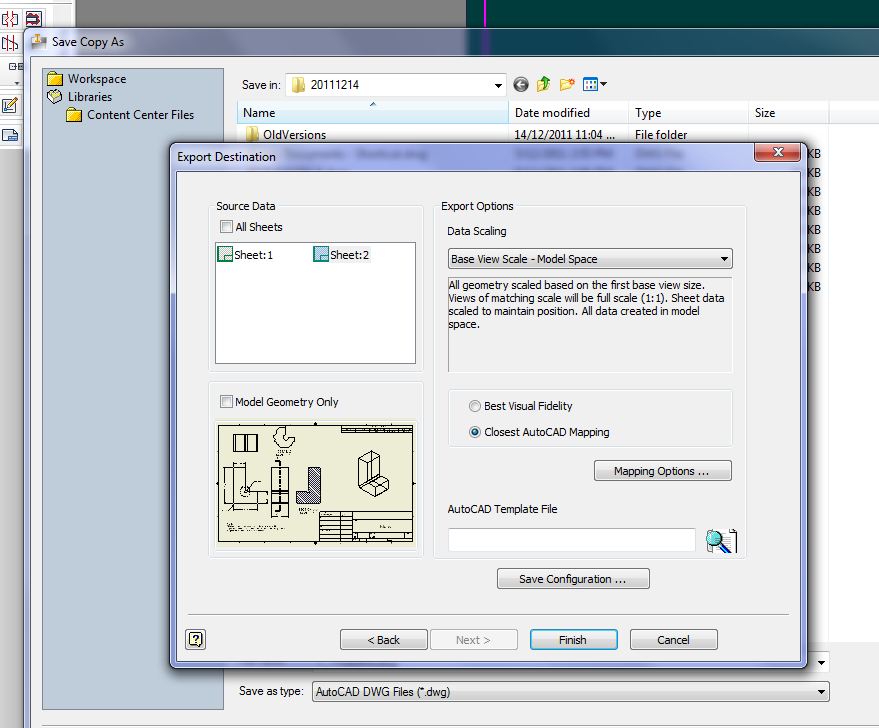Image resolution: width=879 pixels, height=728 pixels.
Task: Click Save Configuration button
Action: click(x=573, y=579)
